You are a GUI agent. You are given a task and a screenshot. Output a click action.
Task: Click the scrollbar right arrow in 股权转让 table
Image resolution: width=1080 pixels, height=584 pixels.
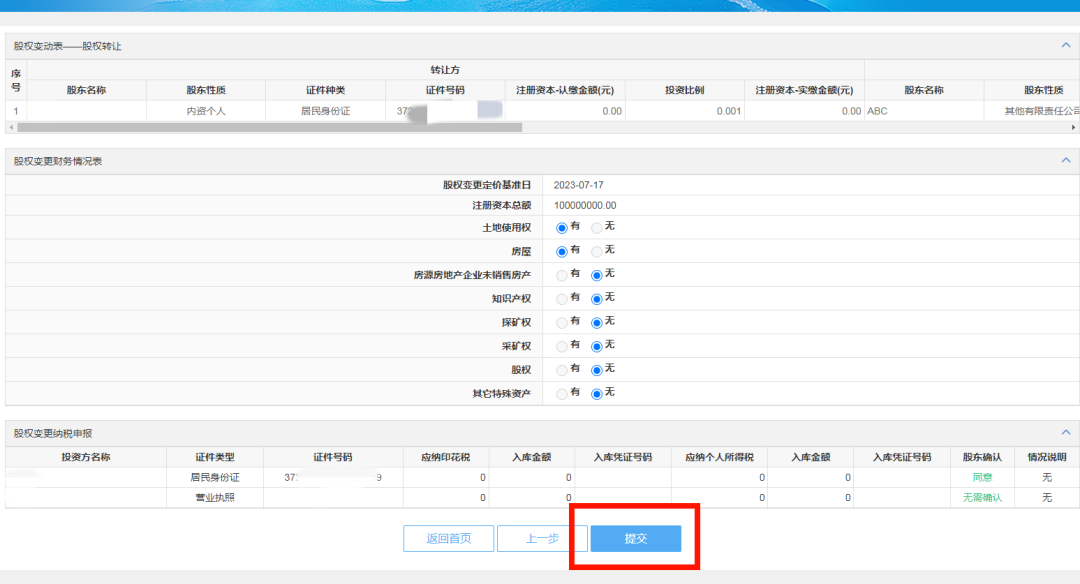click(1073, 127)
